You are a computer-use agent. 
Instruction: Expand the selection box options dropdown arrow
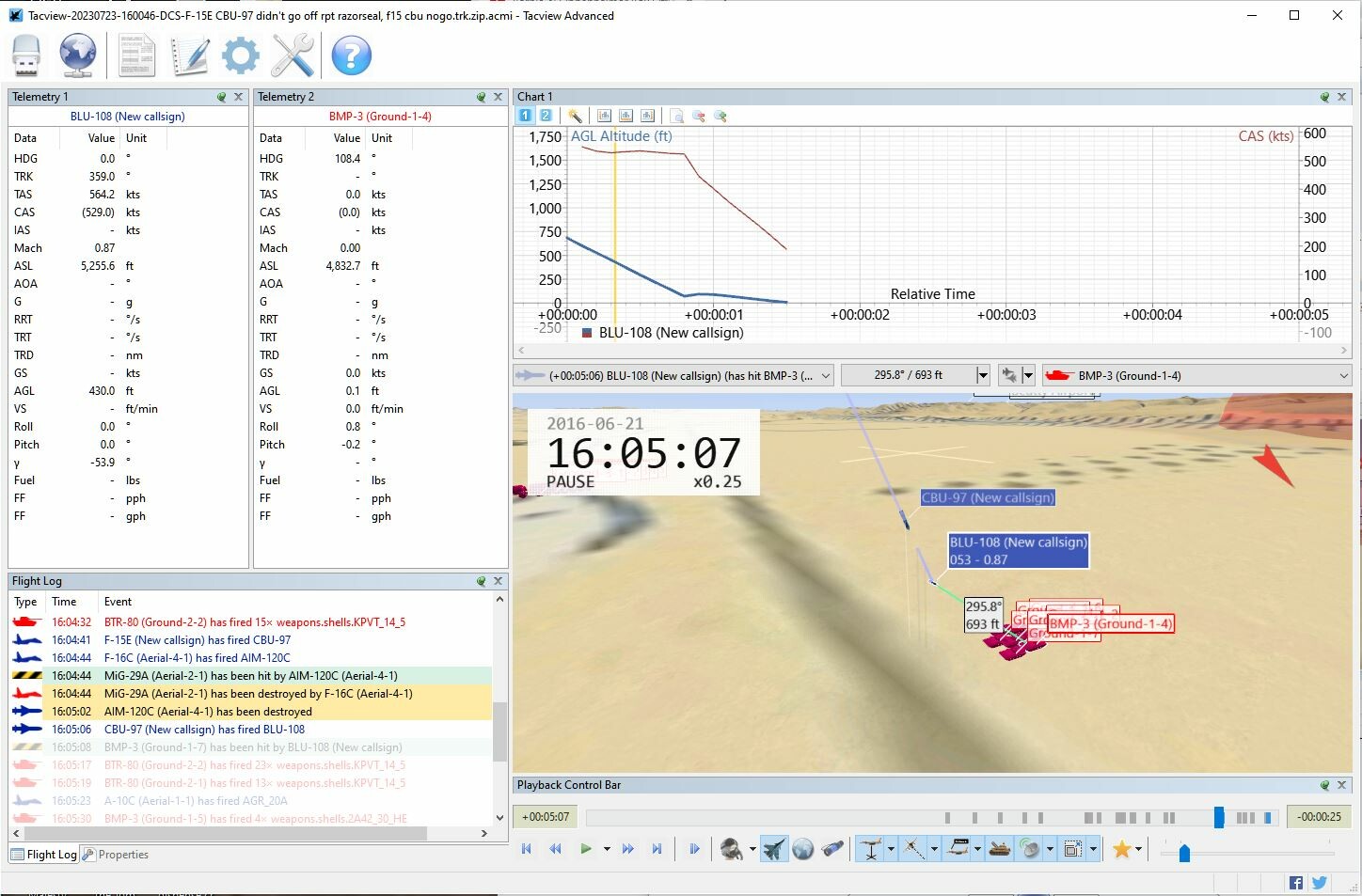coord(1093,849)
